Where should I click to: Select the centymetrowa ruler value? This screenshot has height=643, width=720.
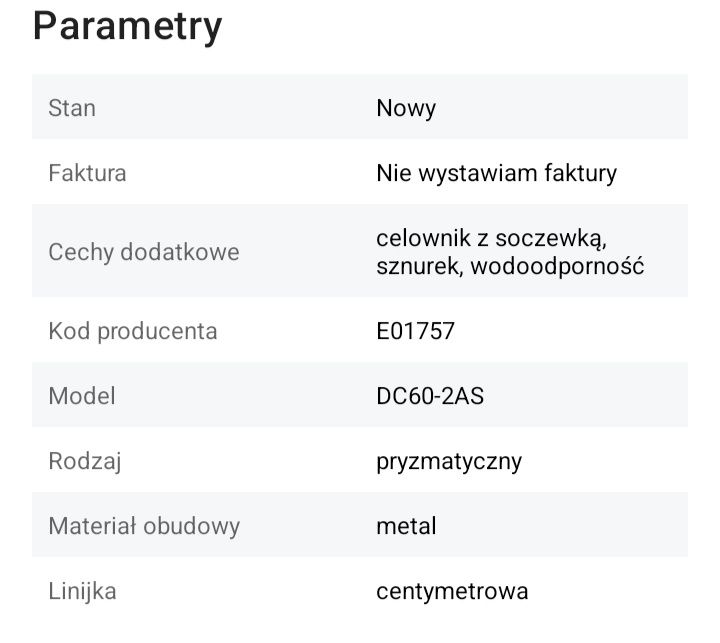click(x=452, y=591)
